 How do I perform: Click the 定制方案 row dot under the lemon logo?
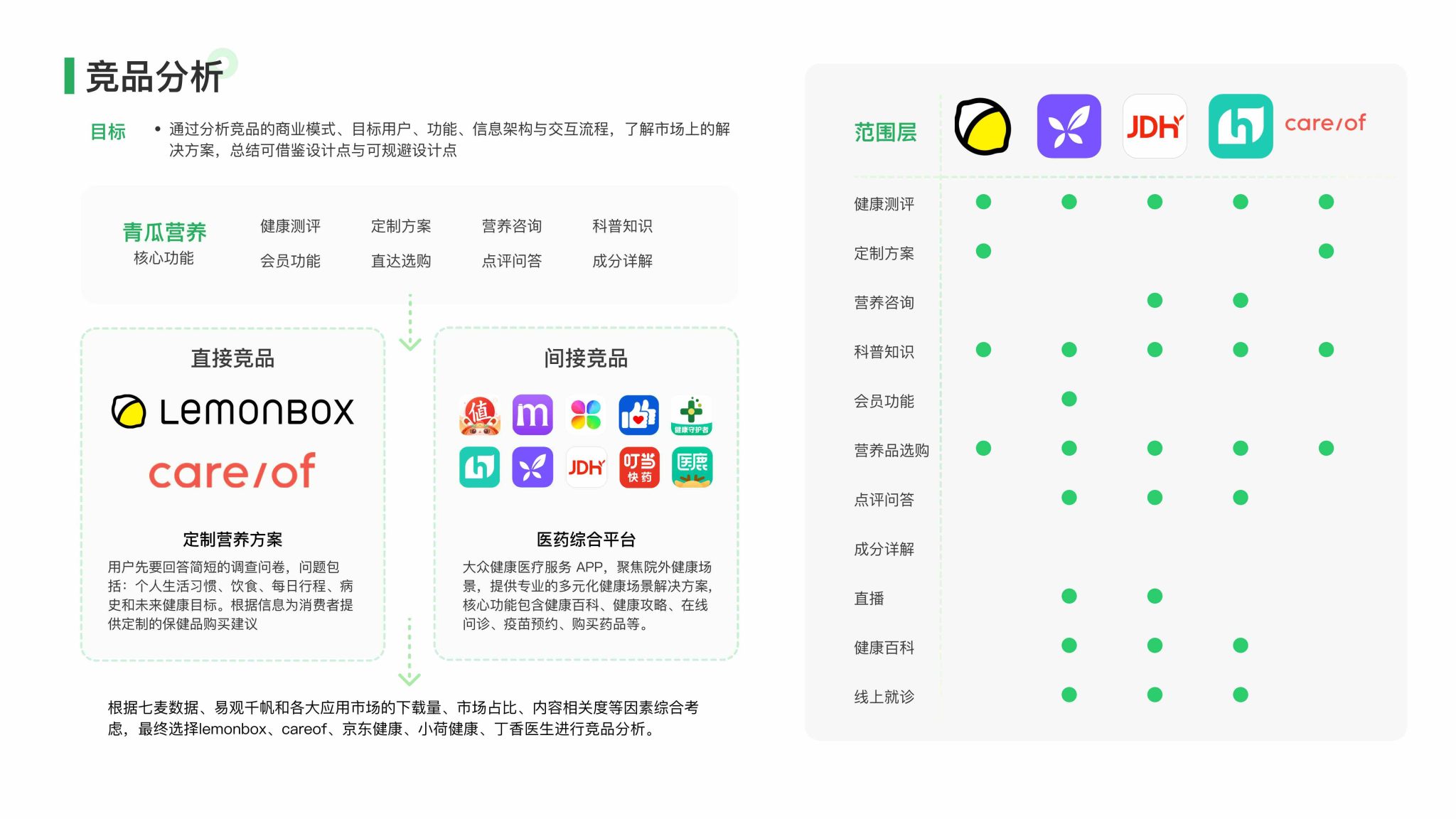coord(983,251)
